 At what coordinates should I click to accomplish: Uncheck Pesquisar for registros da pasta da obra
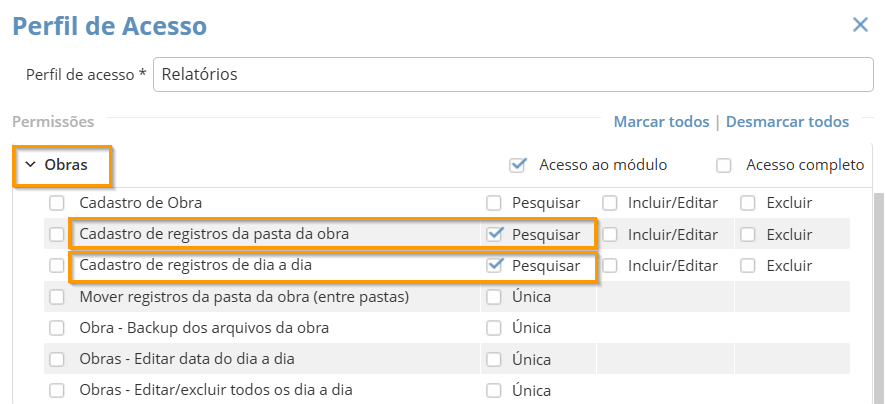[x=494, y=234]
